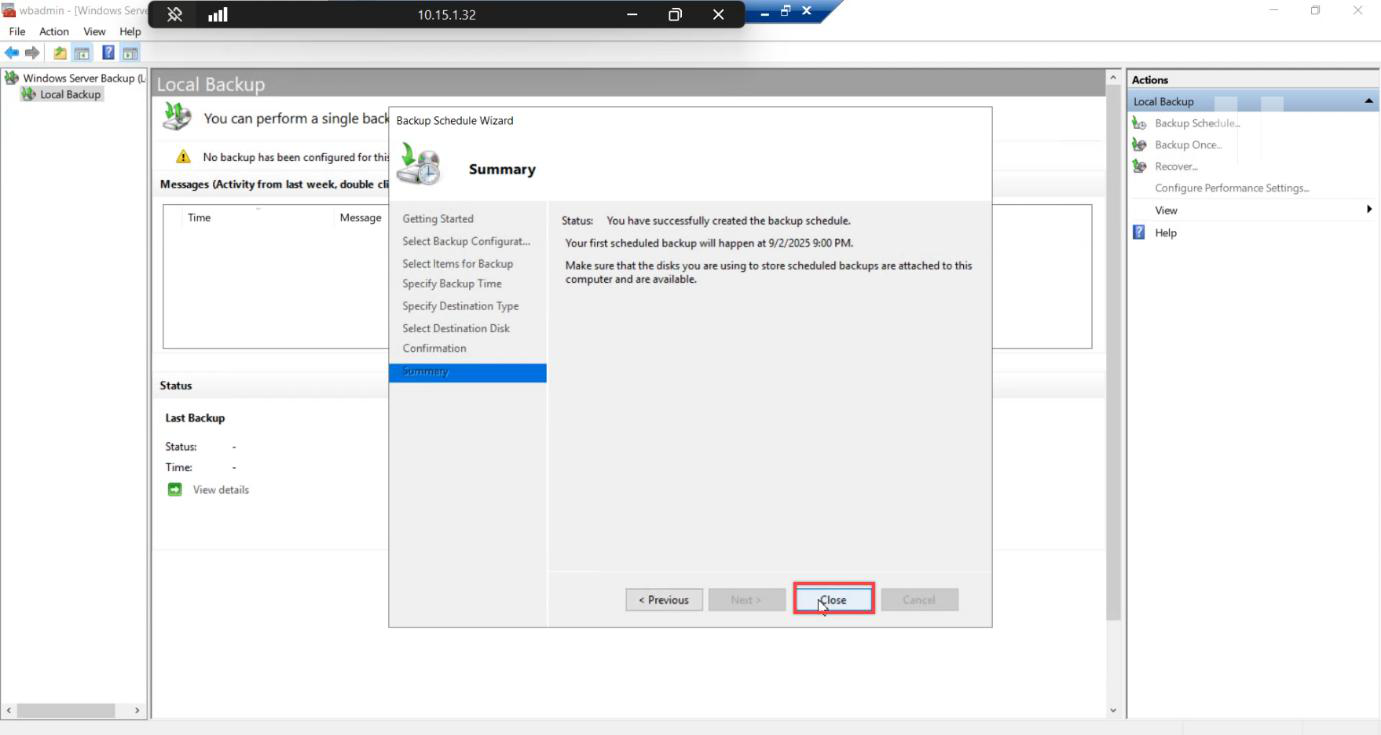Click console tree scroll right arrow
The width and height of the screenshot is (1381, 735).
(x=138, y=710)
